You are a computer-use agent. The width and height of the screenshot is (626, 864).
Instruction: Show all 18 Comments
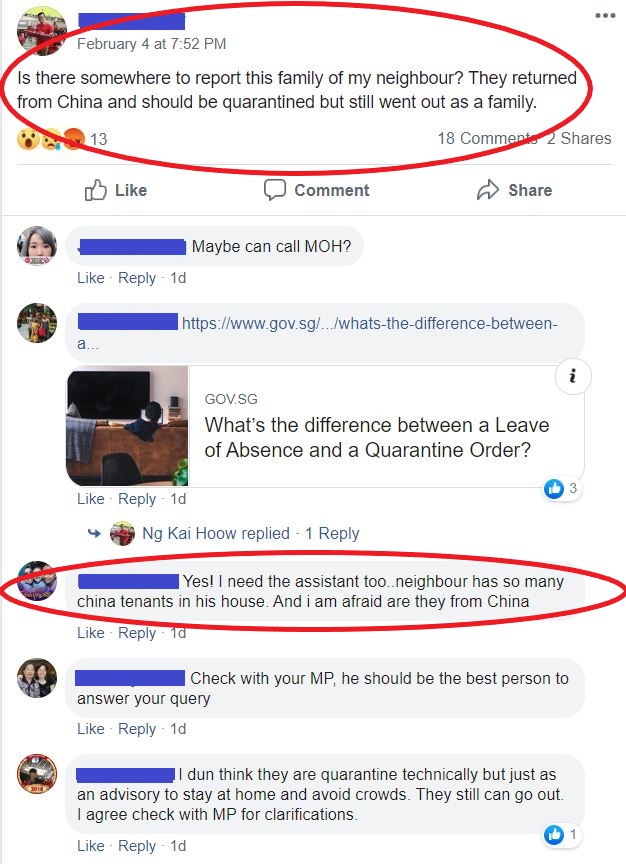487,138
